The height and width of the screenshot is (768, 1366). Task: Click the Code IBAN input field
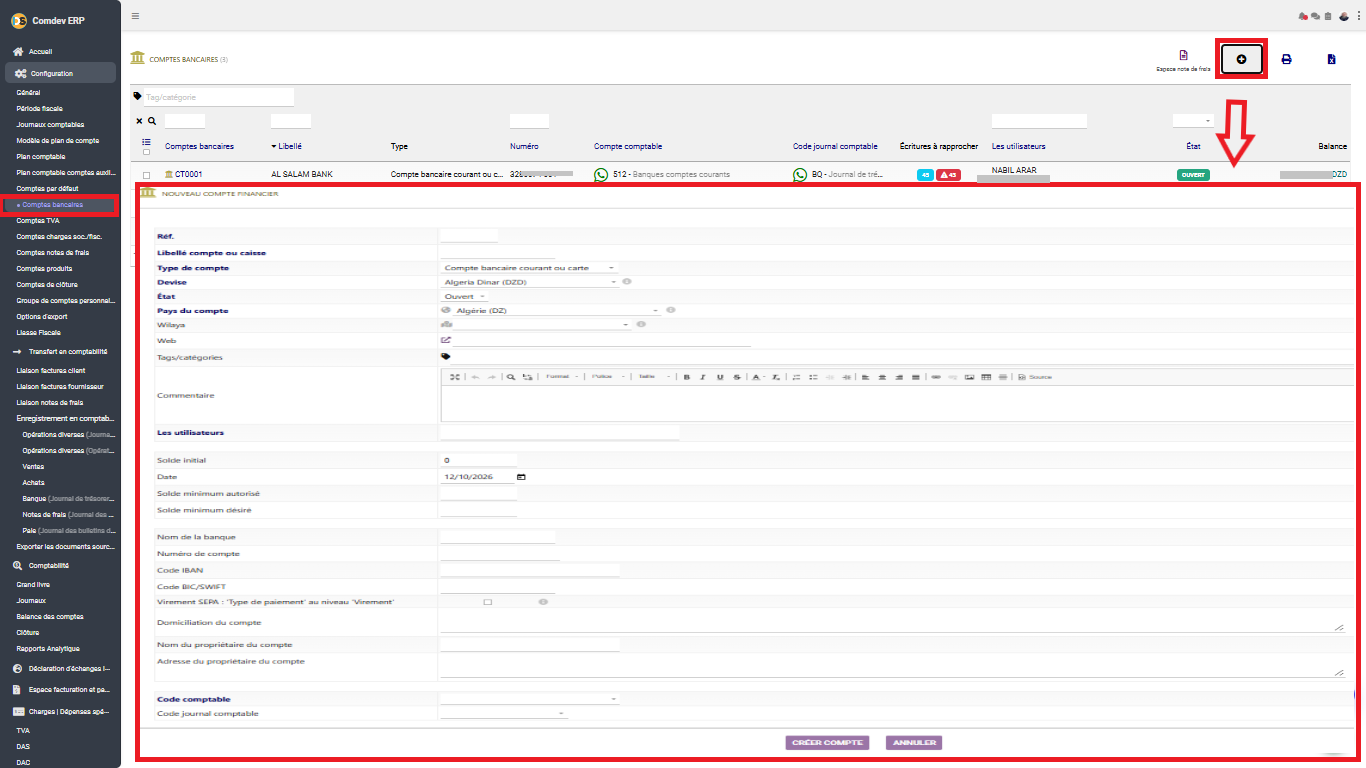[x=530, y=570]
